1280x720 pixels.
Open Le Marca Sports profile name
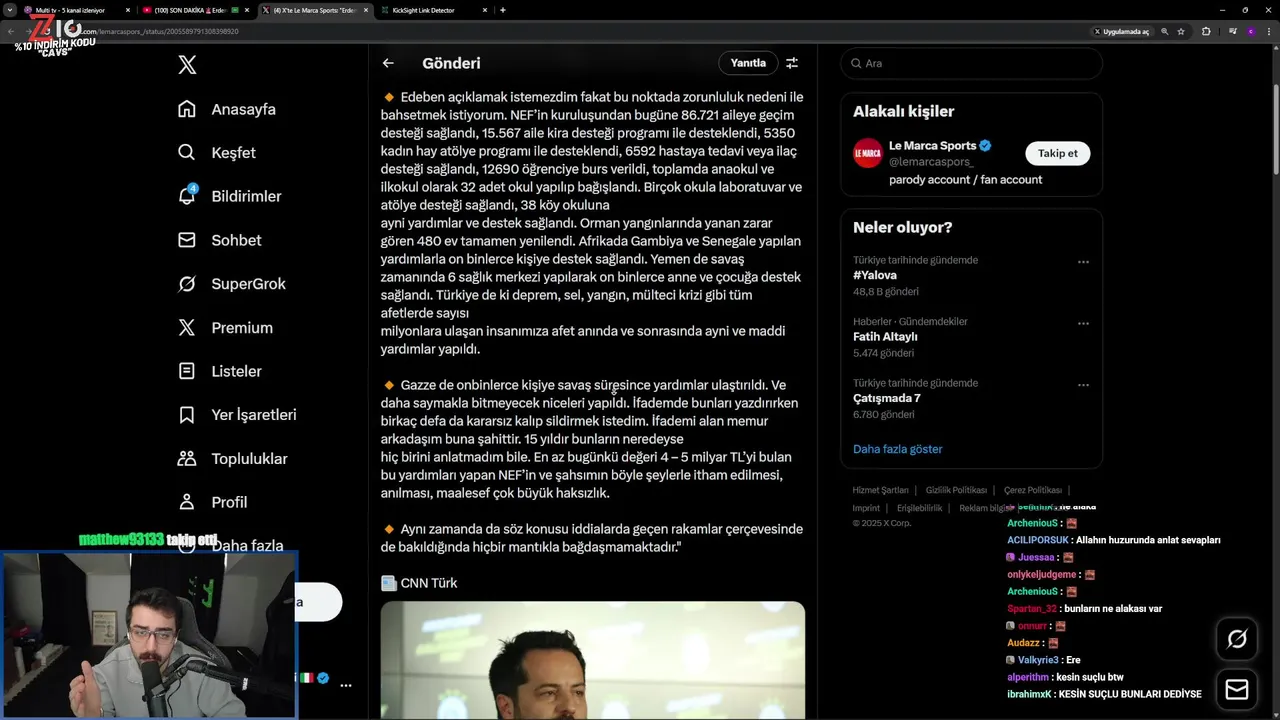932,146
